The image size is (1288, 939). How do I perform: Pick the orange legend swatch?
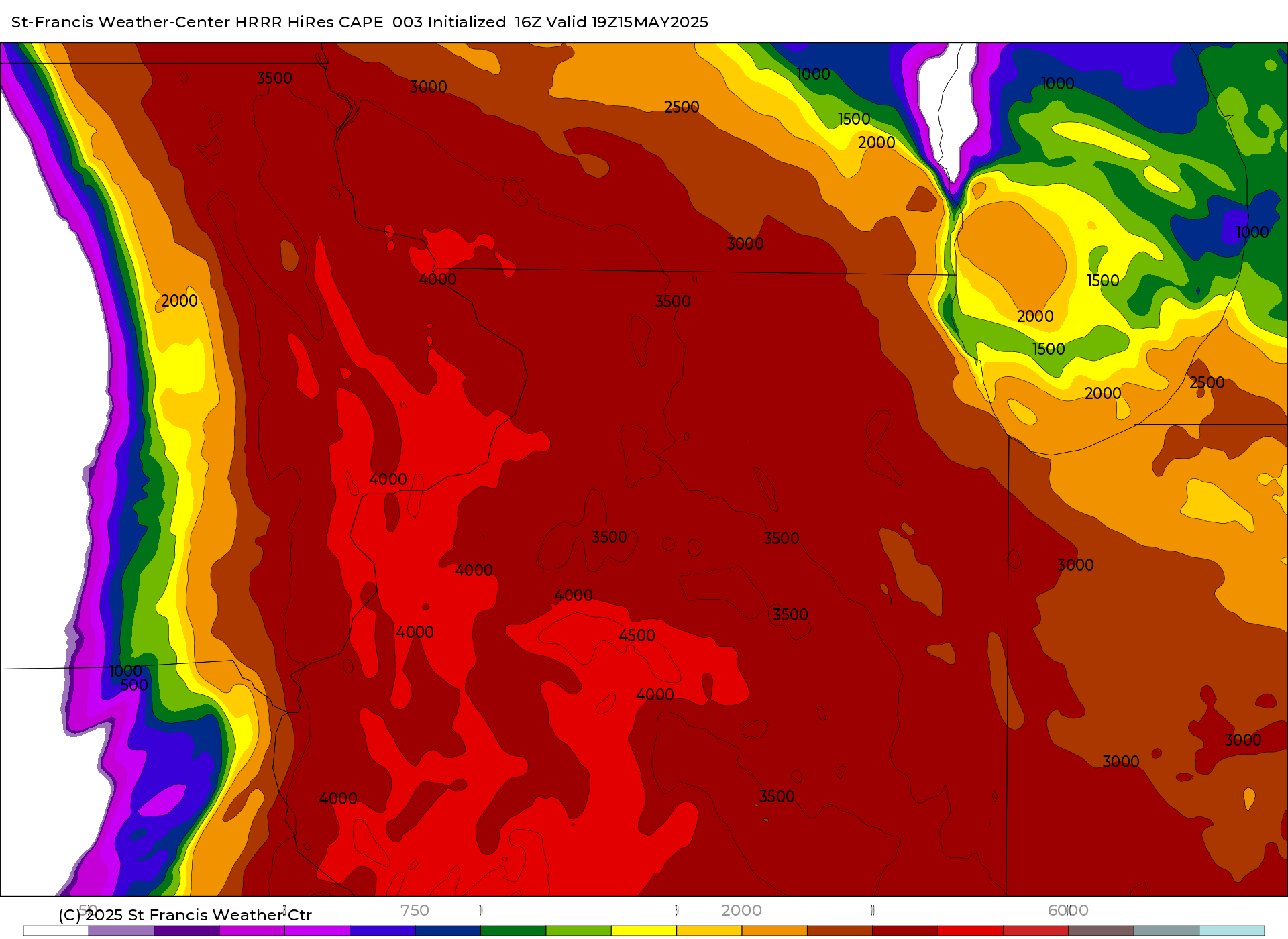click(x=774, y=930)
